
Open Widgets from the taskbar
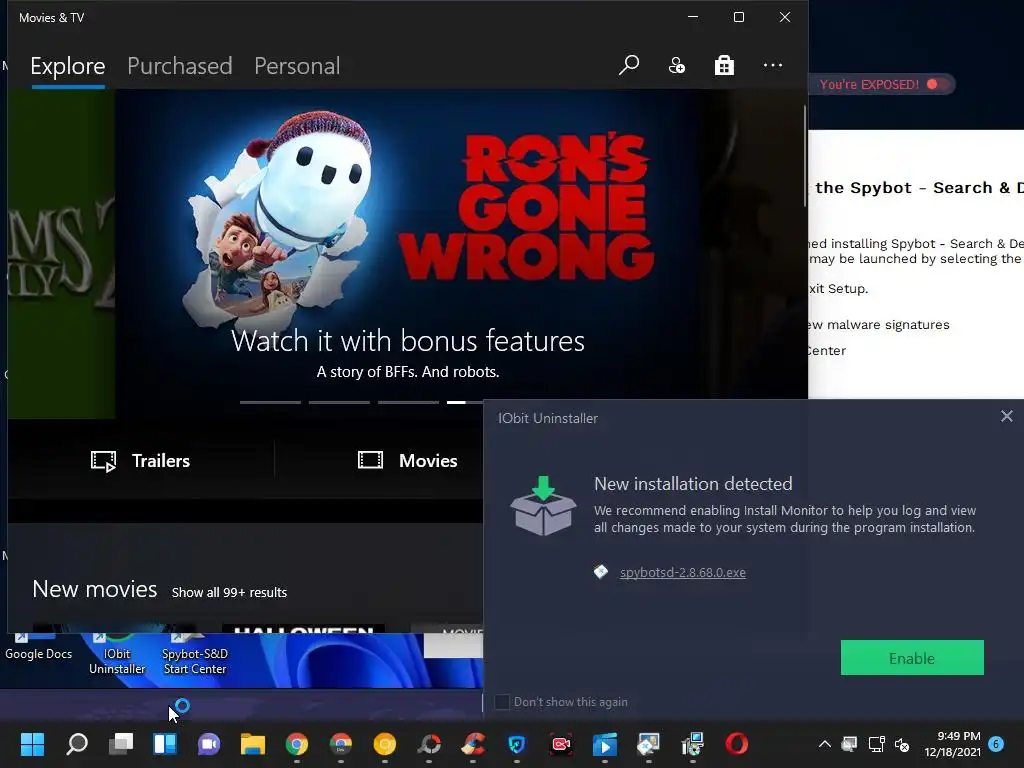click(165, 744)
